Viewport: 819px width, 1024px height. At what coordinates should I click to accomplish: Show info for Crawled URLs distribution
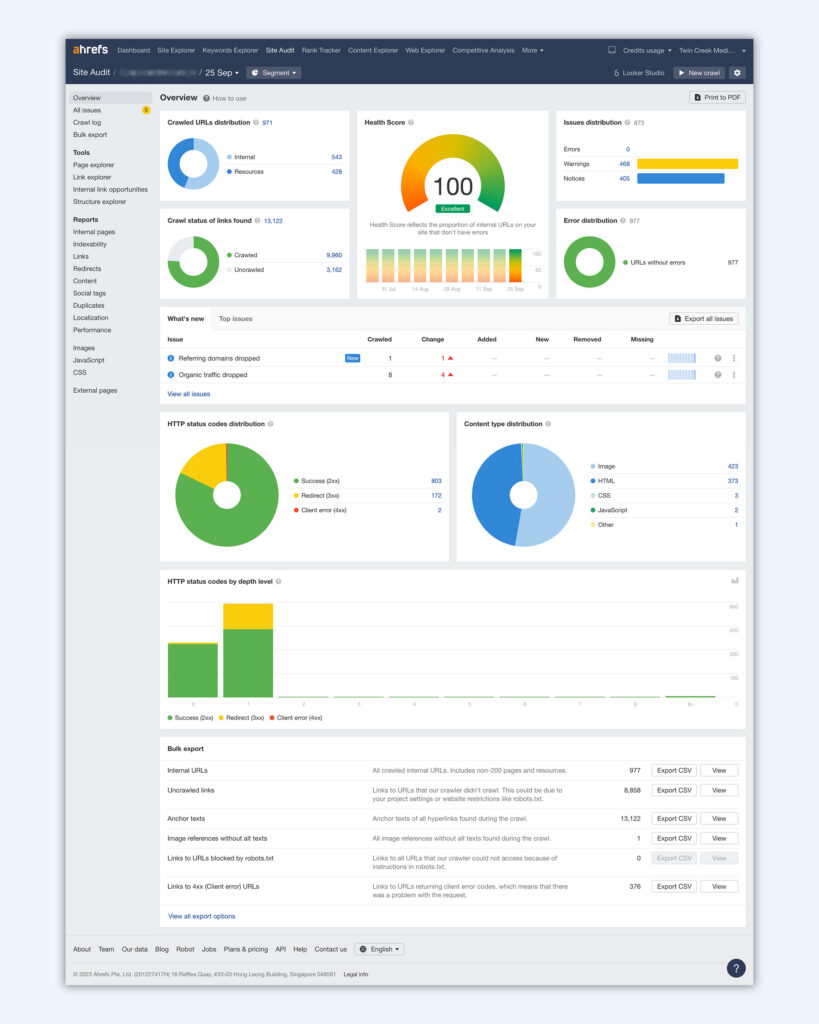[256, 123]
